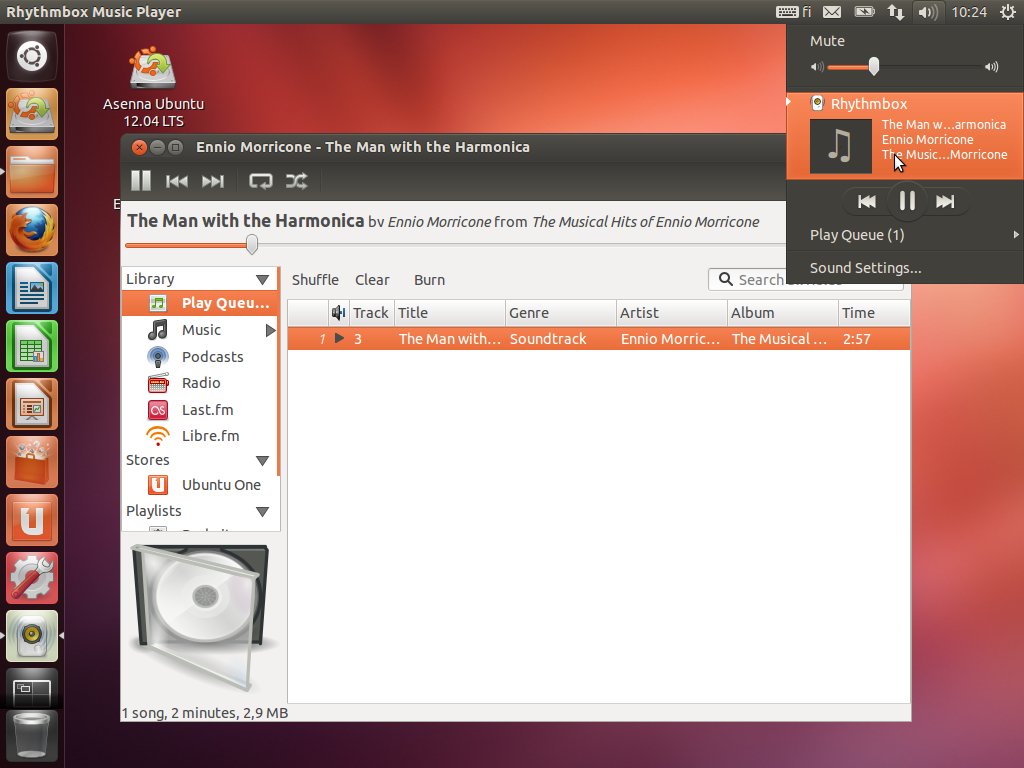Image resolution: width=1024 pixels, height=768 pixels.
Task: Sort by the Genre column header
Action: coord(561,313)
